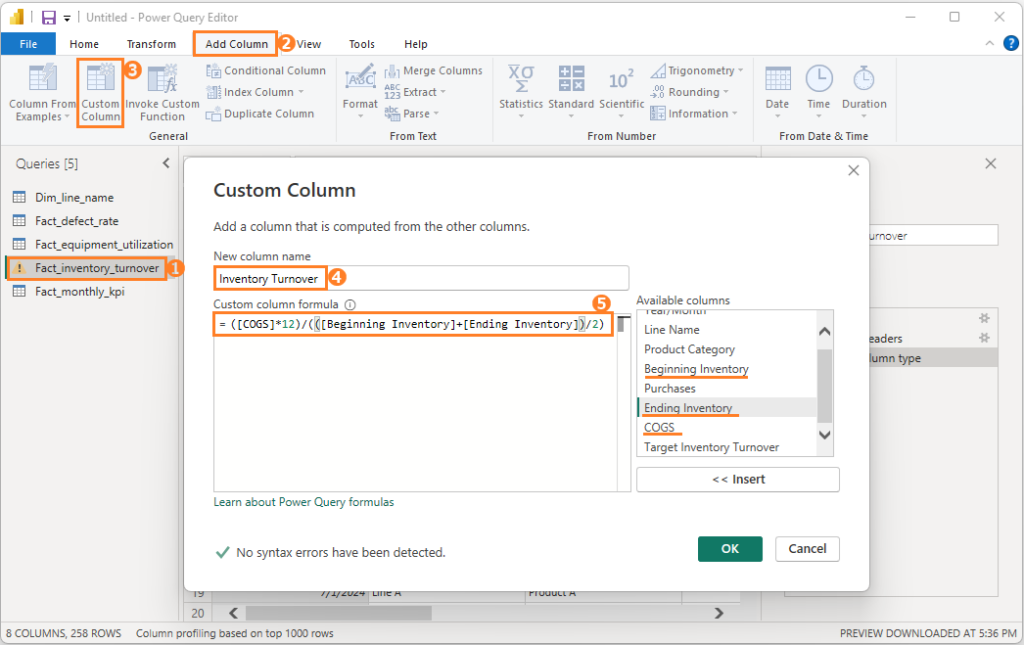1024x645 pixels.
Task: Click the formula info icon
Action: [x=350, y=304]
